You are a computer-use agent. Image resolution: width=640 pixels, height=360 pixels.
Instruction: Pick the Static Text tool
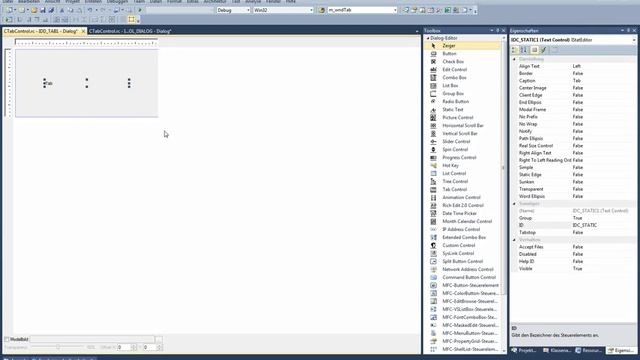463,109
